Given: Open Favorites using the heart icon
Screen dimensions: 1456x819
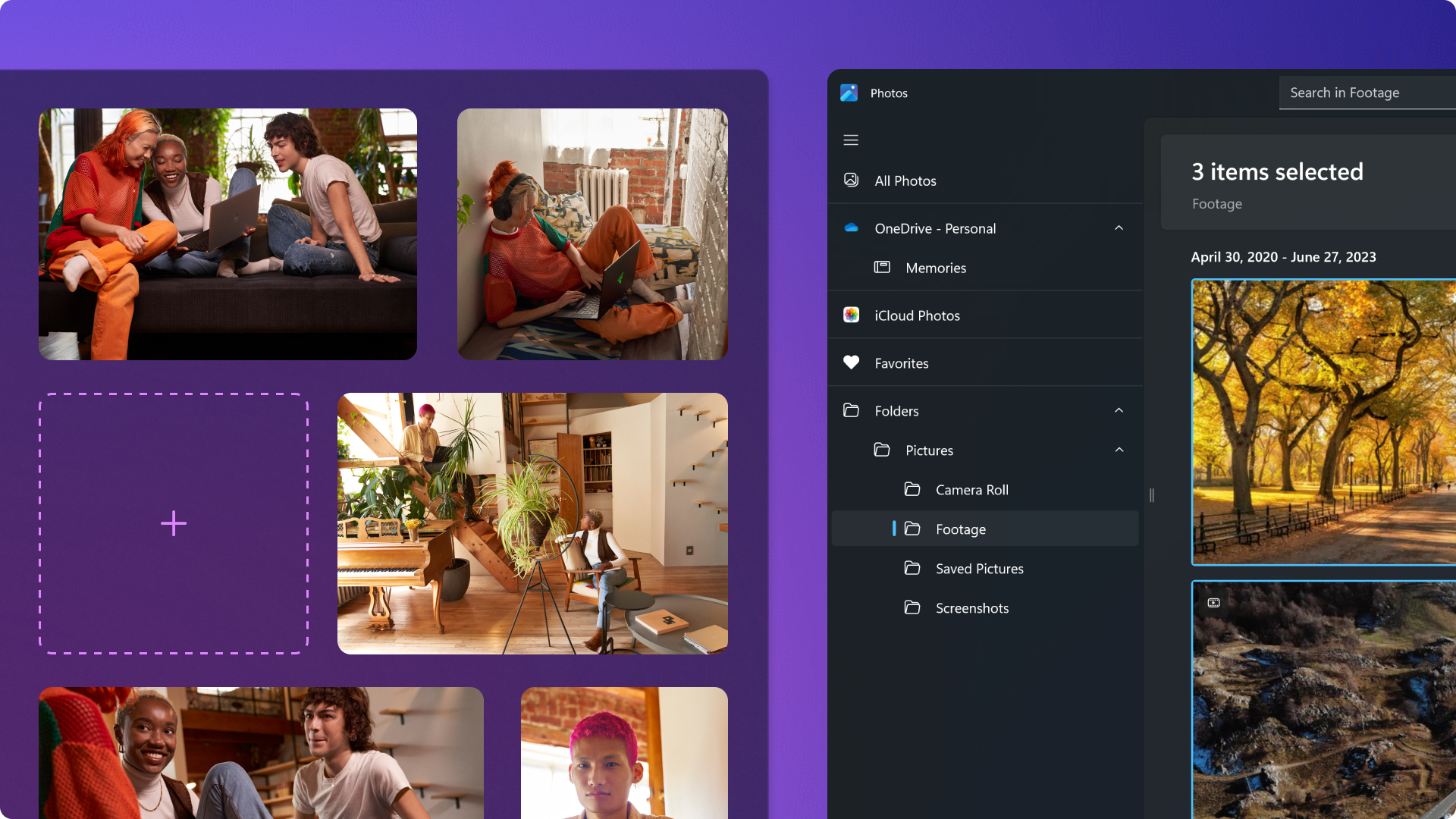Looking at the screenshot, I should [x=851, y=362].
